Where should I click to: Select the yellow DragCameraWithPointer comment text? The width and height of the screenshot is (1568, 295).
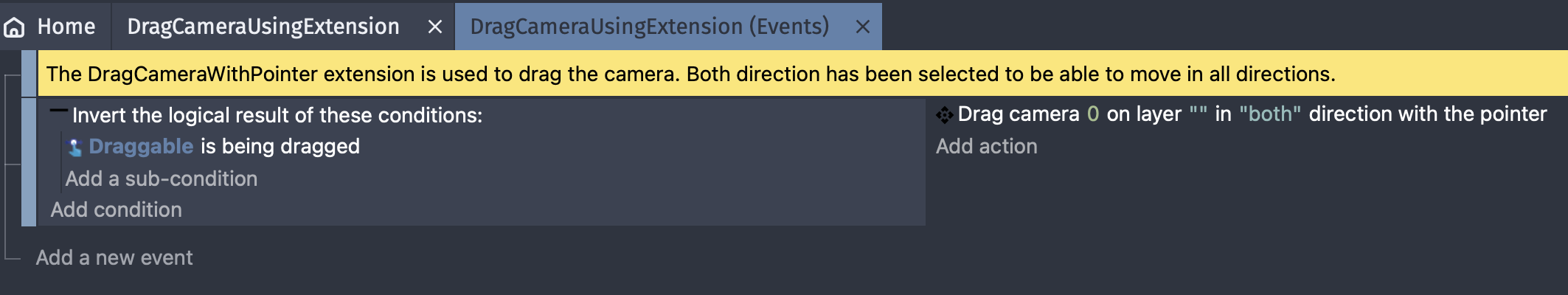click(x=691, y=74)
